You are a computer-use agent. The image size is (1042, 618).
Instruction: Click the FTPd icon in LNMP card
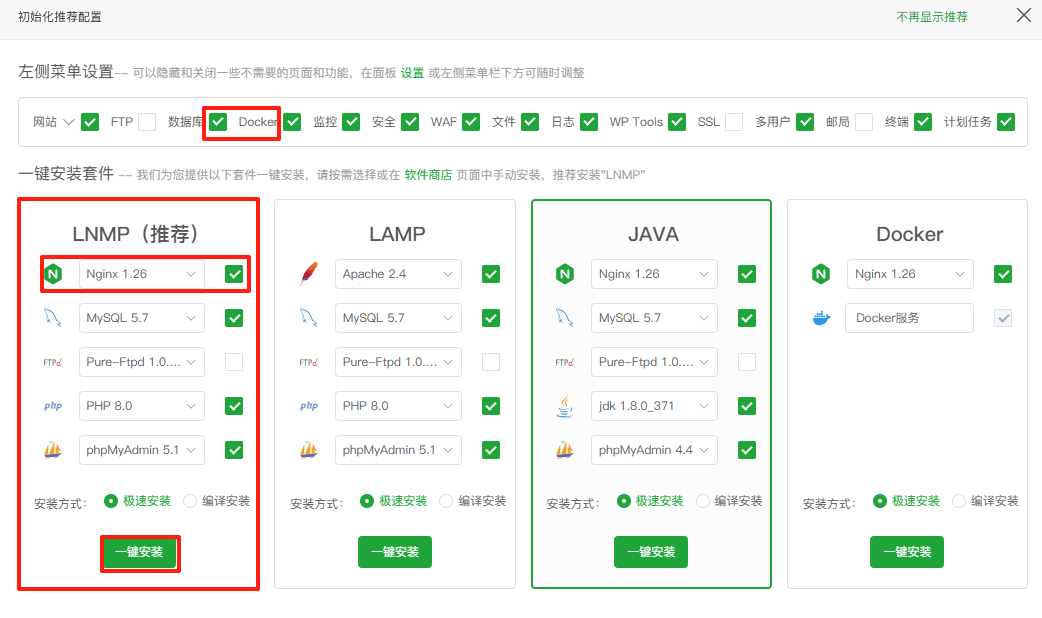click(53, 362)
